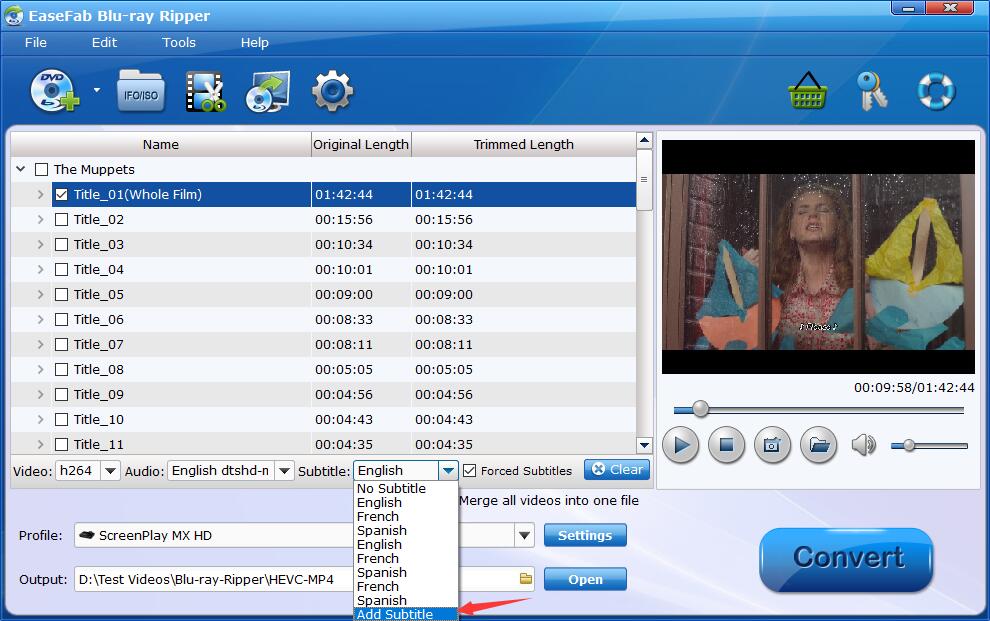Expand the Title_08 row
The image size is (990, 621).
pos(40,369)
